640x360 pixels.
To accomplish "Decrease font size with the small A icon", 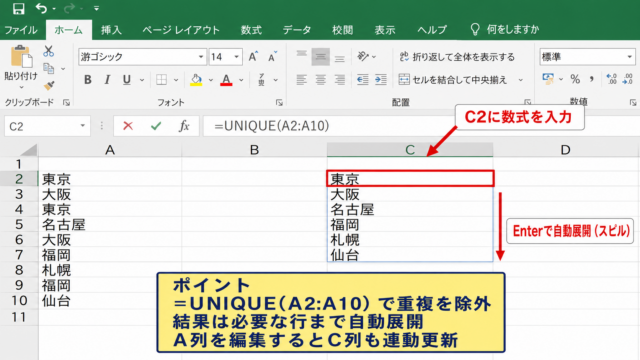I will pos(272,57).
